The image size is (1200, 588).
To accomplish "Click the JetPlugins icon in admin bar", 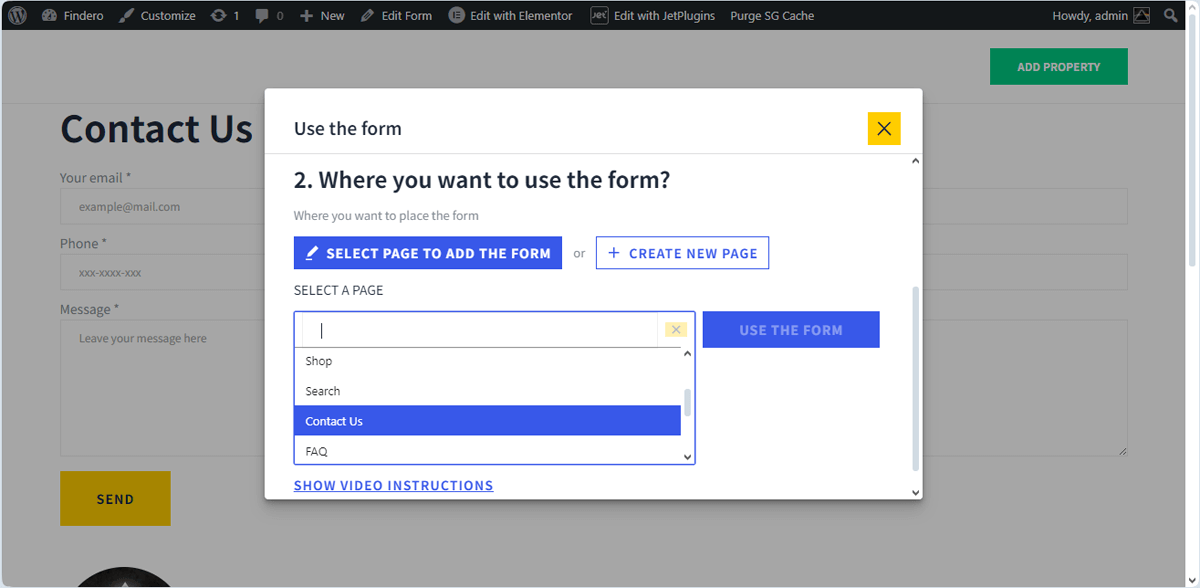I will point(599,16).
